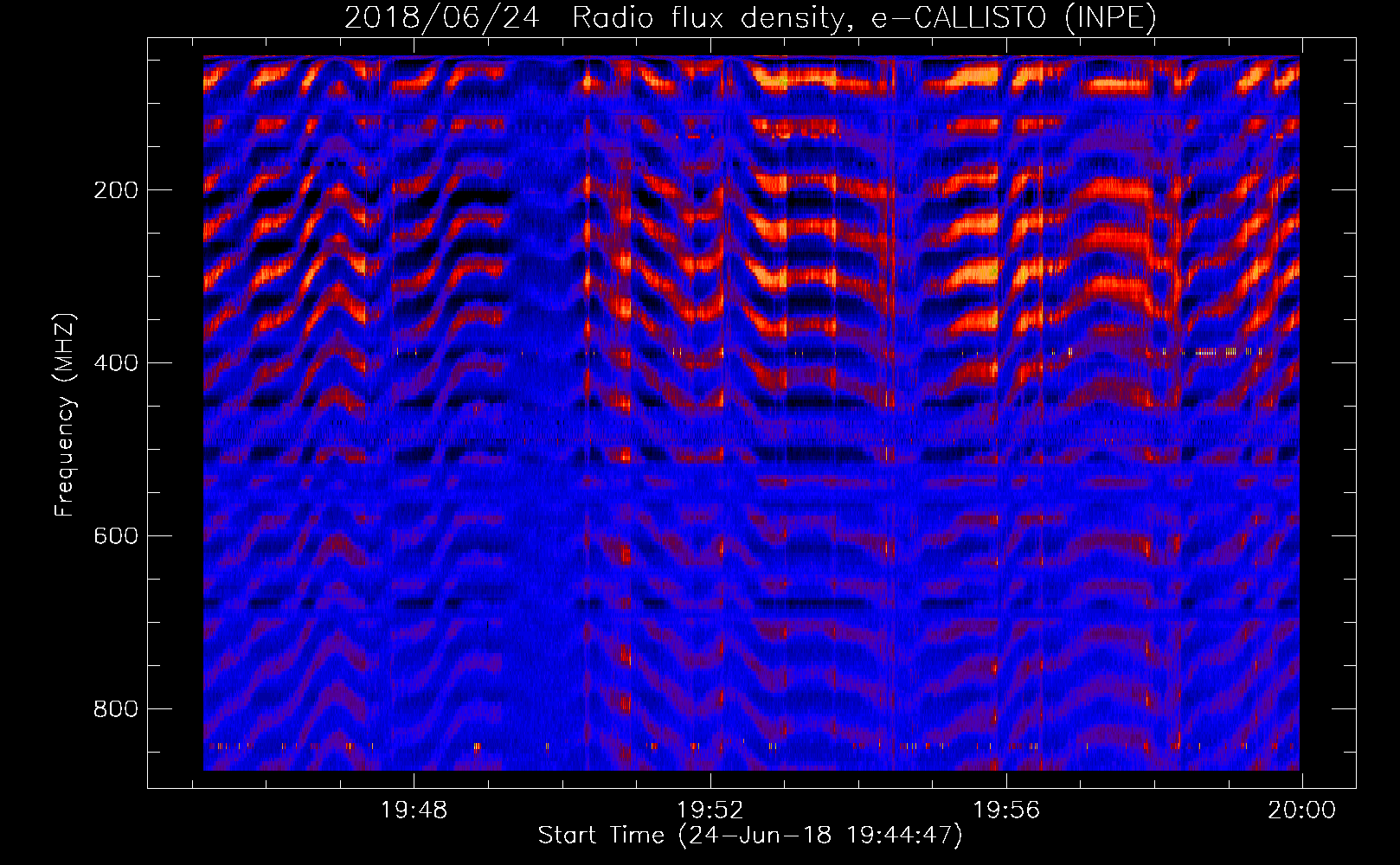Click the 400 frequency tick label
The width and height of the screenshot is (1400, 865).
click(x=115, y=363)
